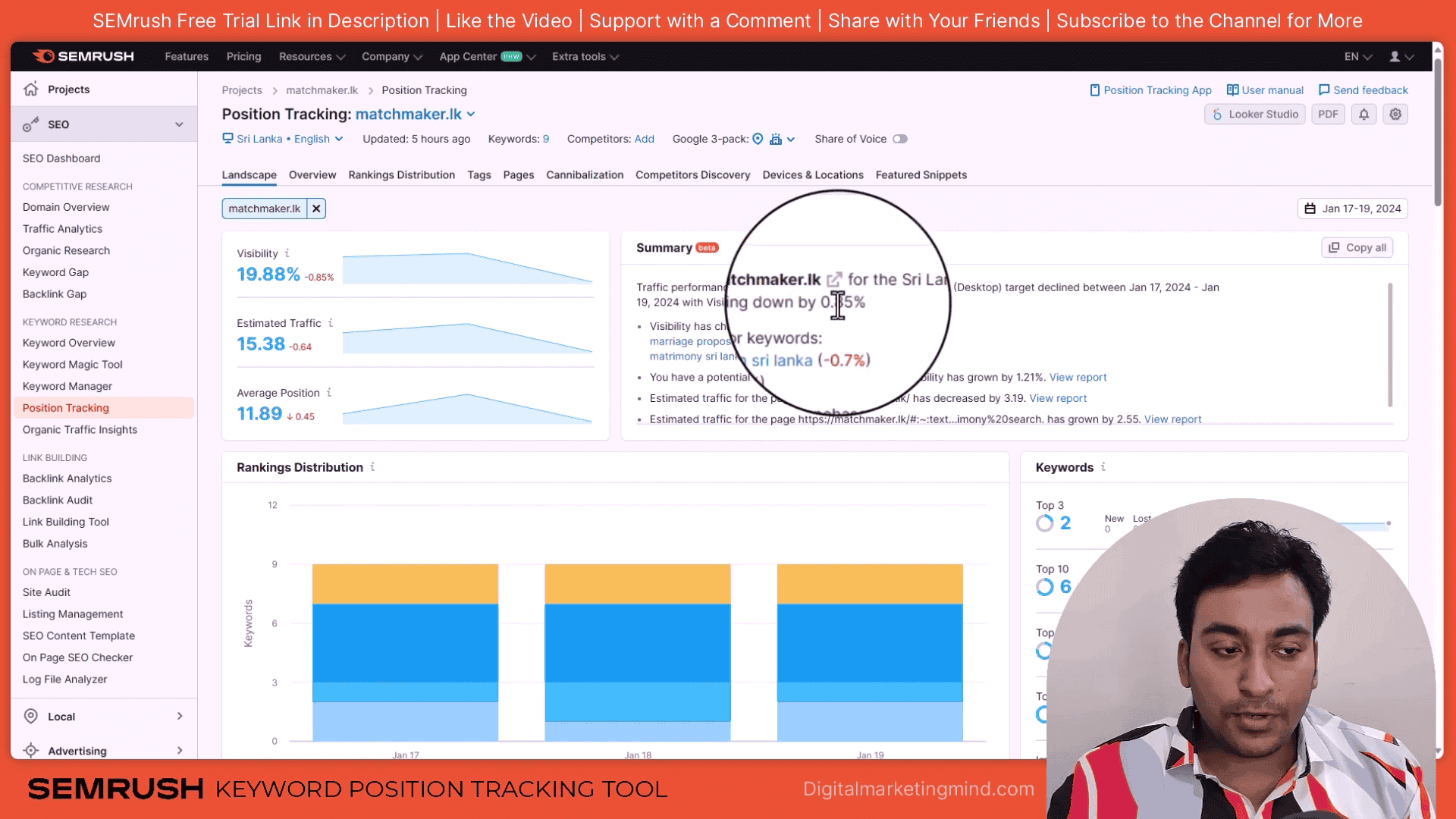Click the notification bell icon

tap(1363, 115)
